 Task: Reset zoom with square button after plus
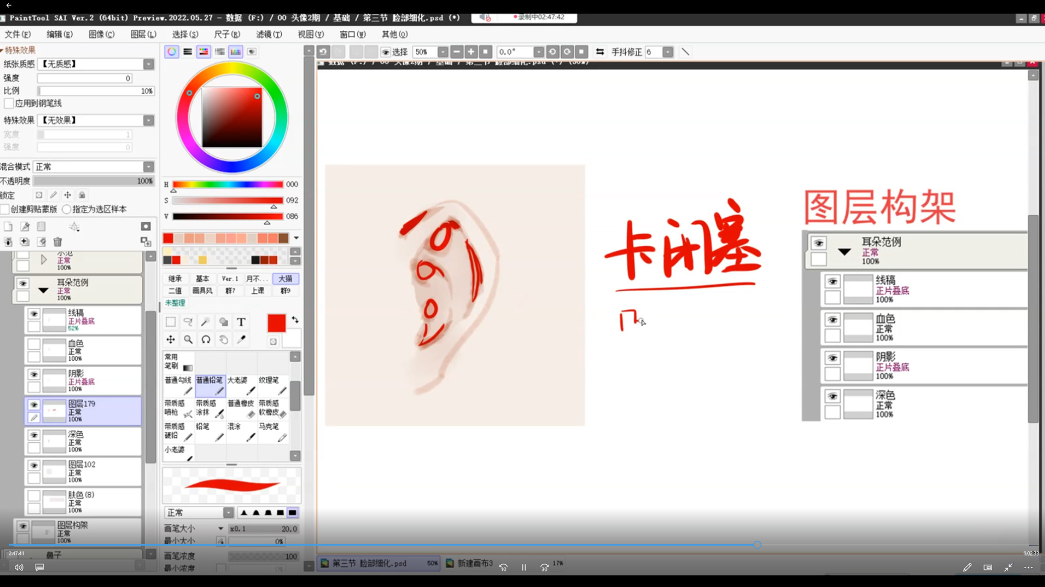(x=485, y=51)
